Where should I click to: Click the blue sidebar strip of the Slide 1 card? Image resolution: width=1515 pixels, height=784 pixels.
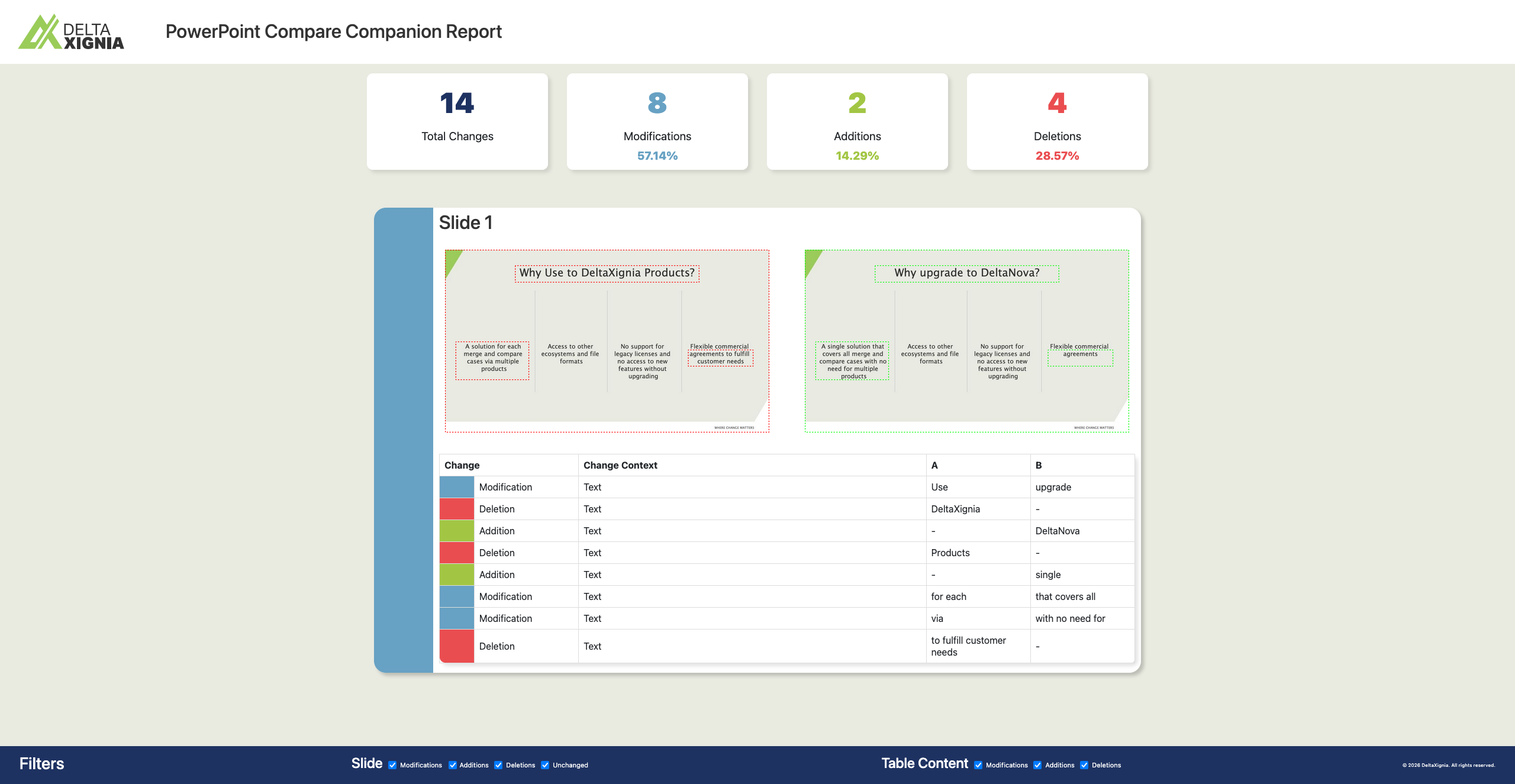(x=404, y=440)
